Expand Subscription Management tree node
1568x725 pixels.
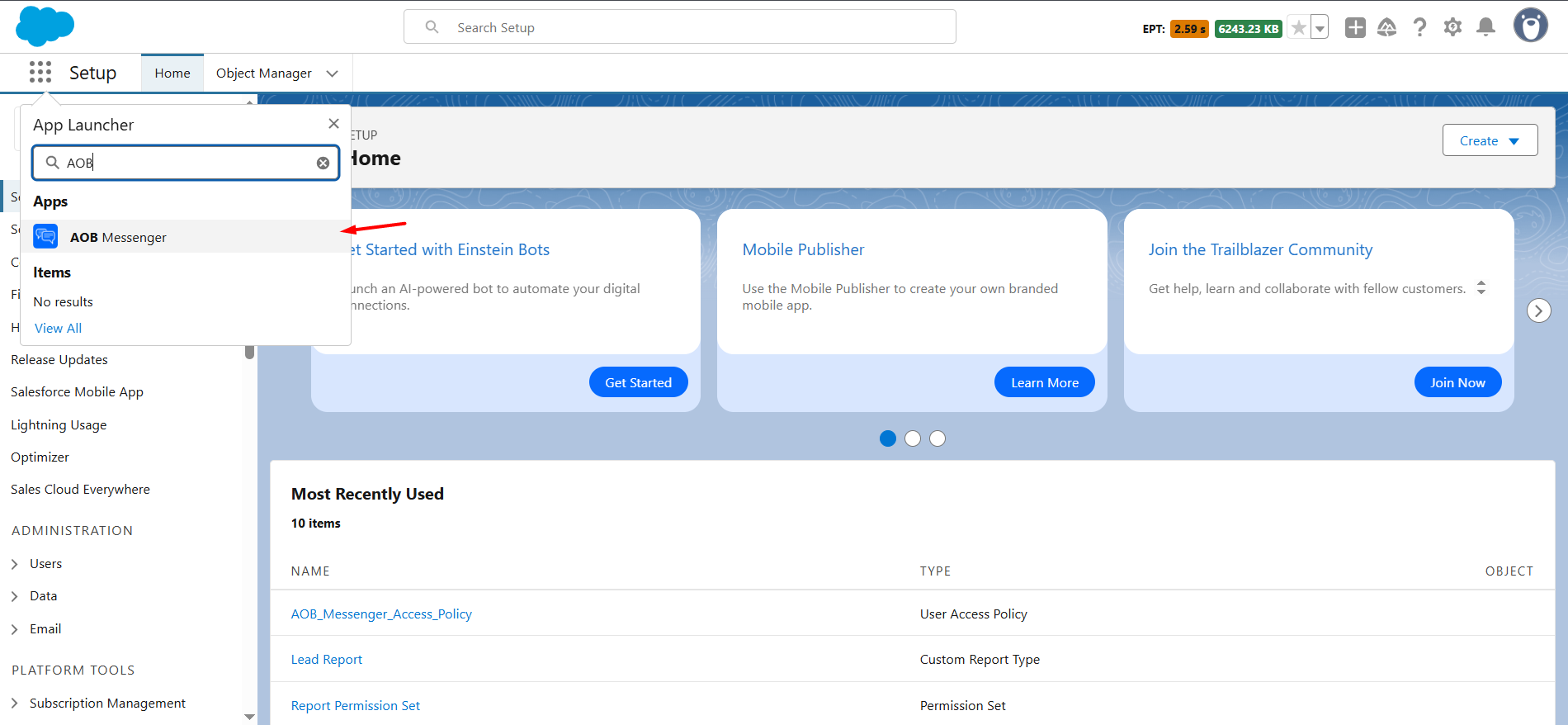coord(15,704)
